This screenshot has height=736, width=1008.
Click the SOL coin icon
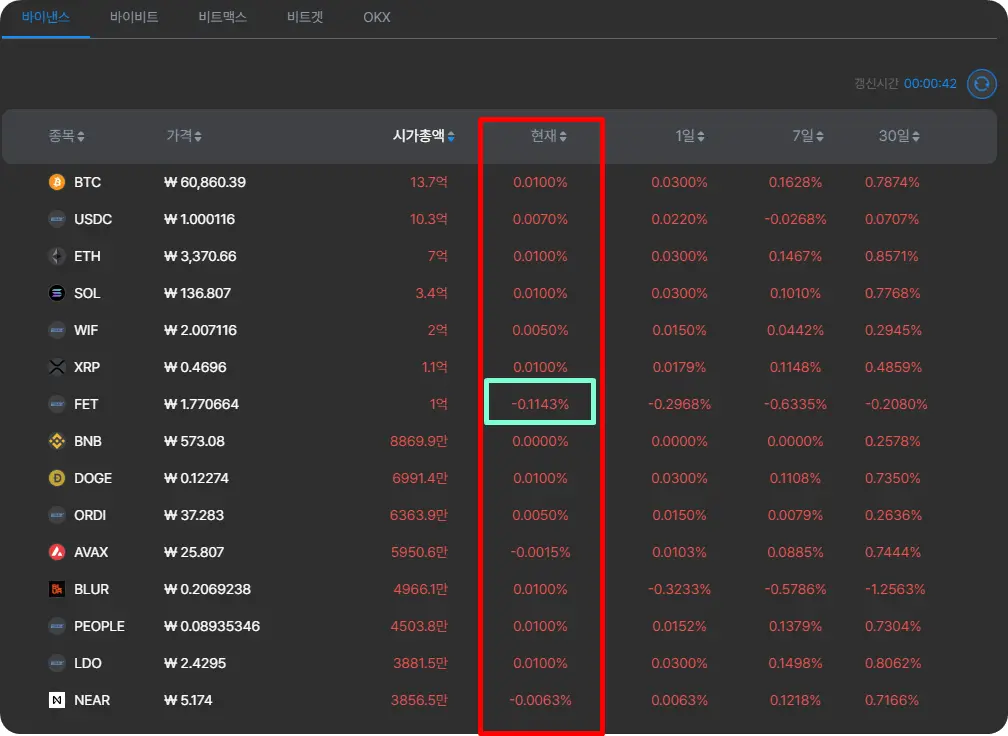pos(57,293)
